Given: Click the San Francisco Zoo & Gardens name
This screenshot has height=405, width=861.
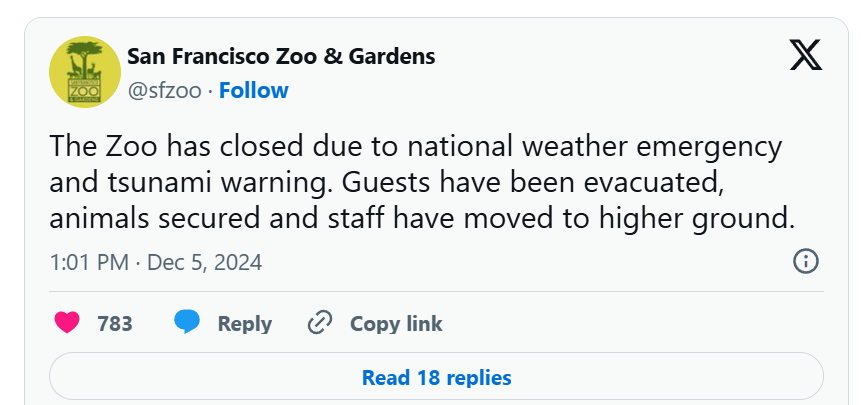Looking at the screenshot, I should pyautogui.click(x=281, y=56).
